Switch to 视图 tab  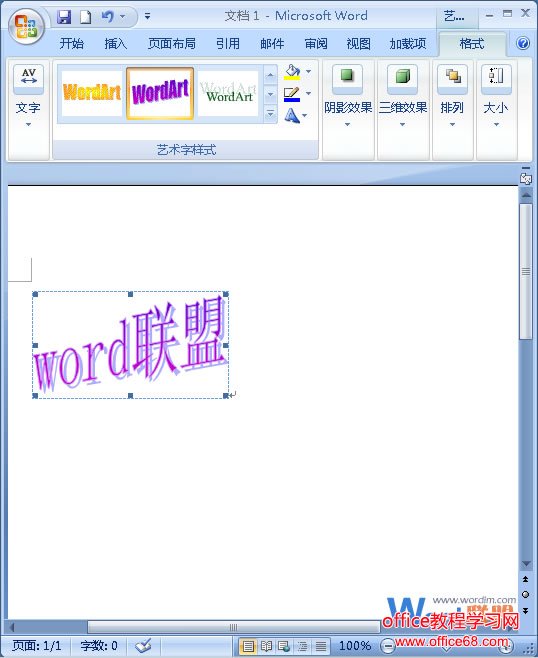click(x=358, y=44)
